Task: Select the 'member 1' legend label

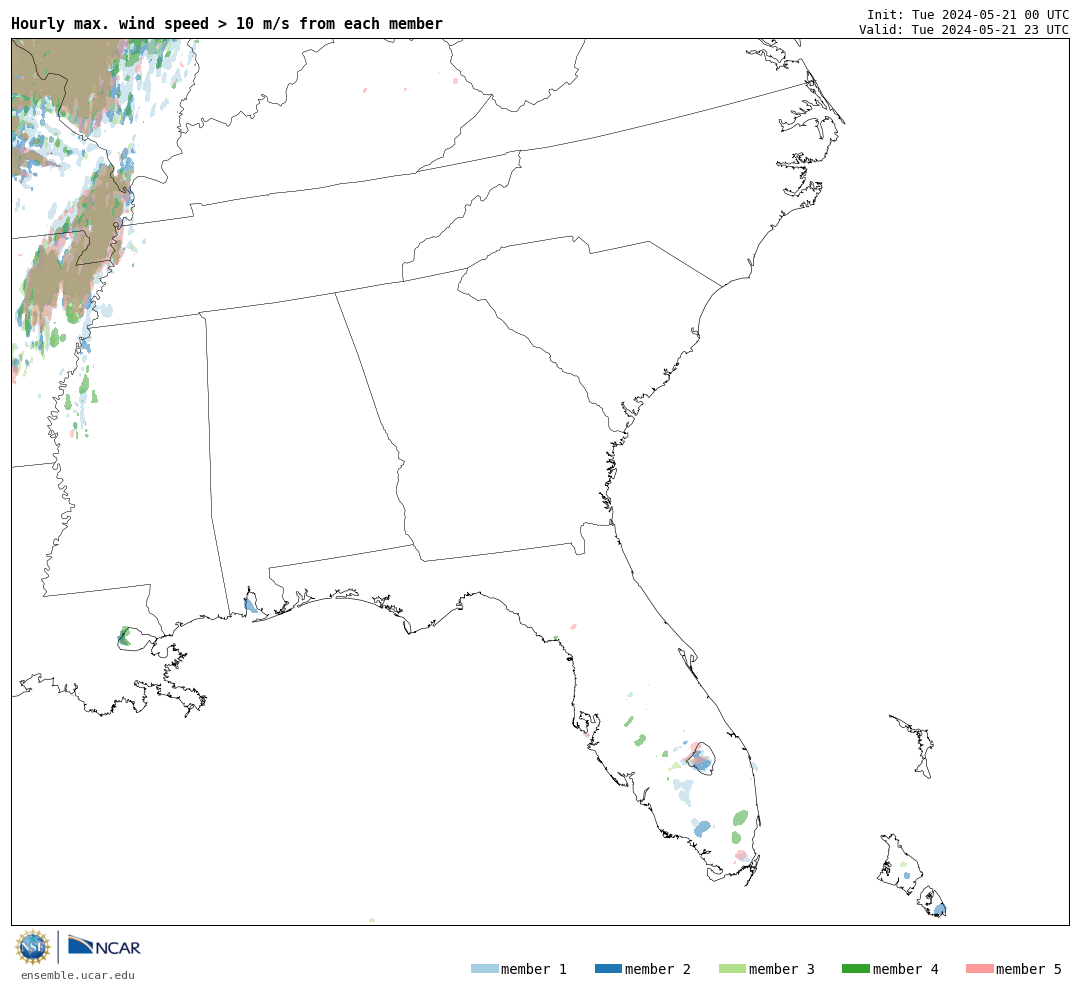Action: tap(534, 969)
